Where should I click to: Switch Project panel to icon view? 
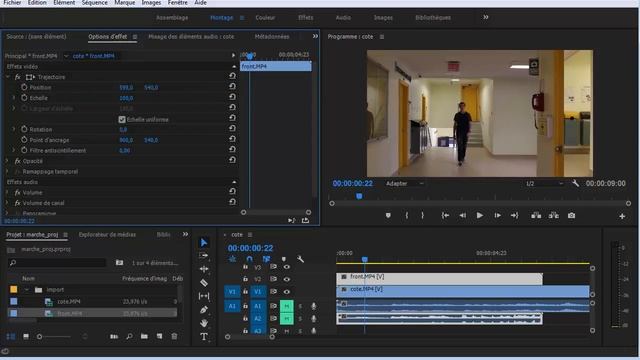[x=26, y=336]
